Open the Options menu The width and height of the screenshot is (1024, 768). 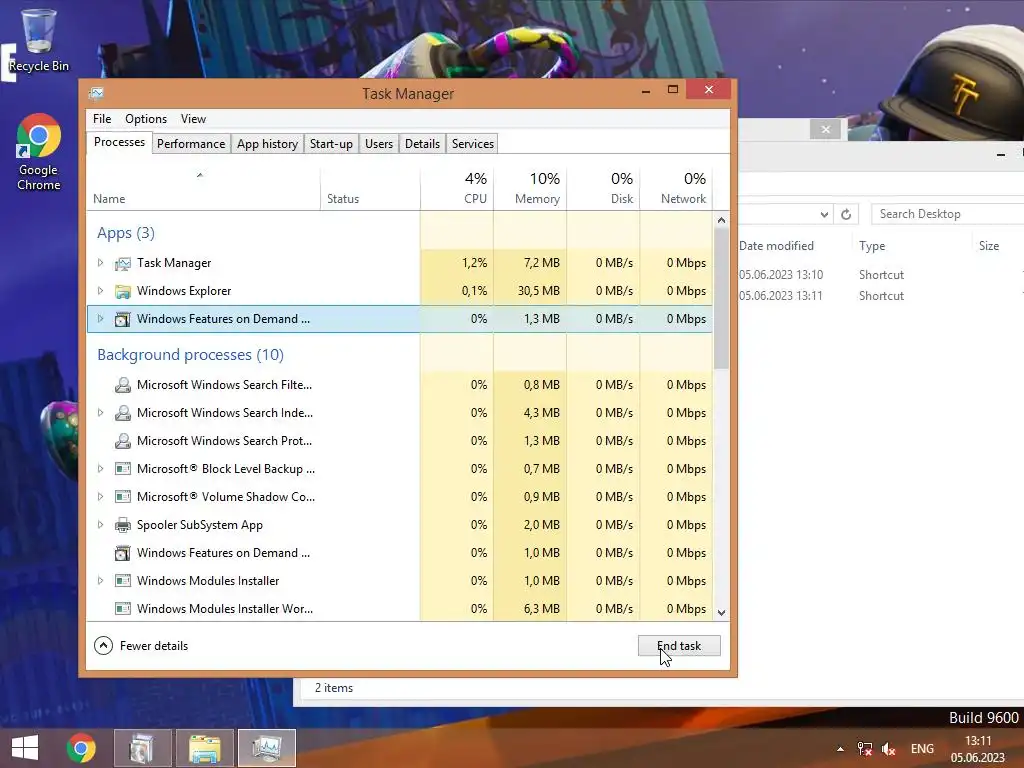[x=146, y=119]
